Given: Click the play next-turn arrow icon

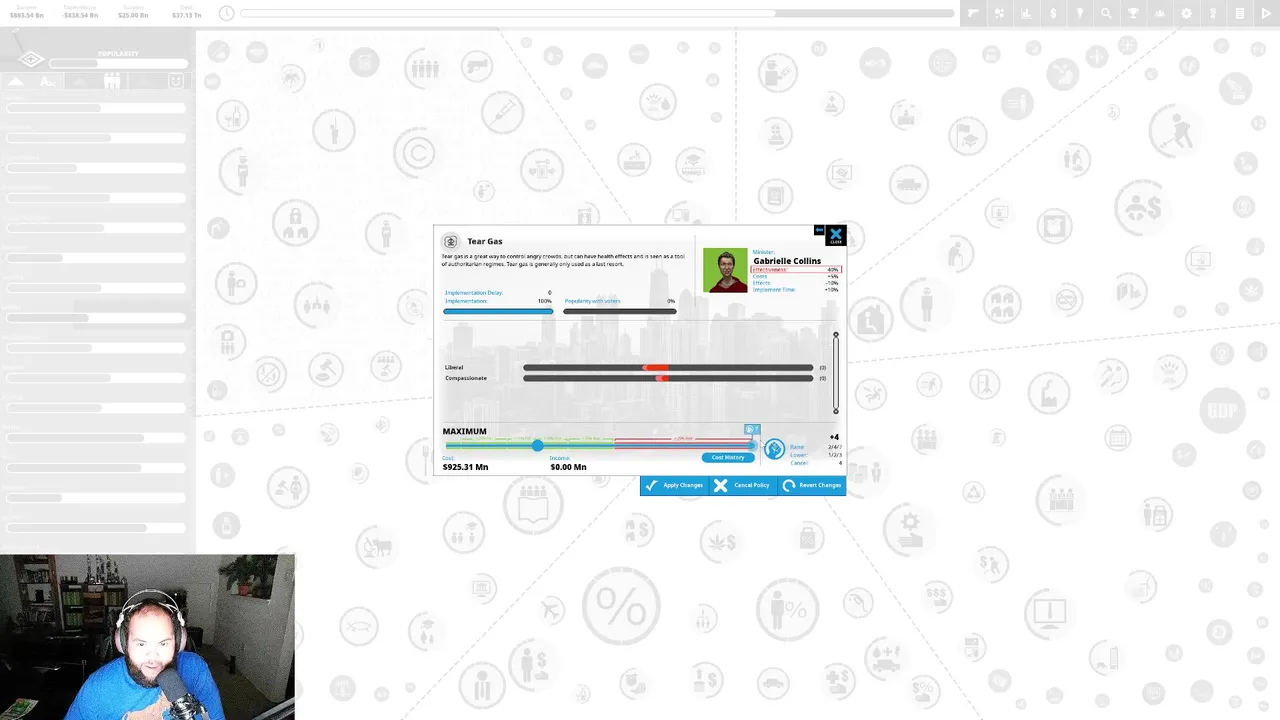Looking at the screenshot, I should coord(1267,14).
